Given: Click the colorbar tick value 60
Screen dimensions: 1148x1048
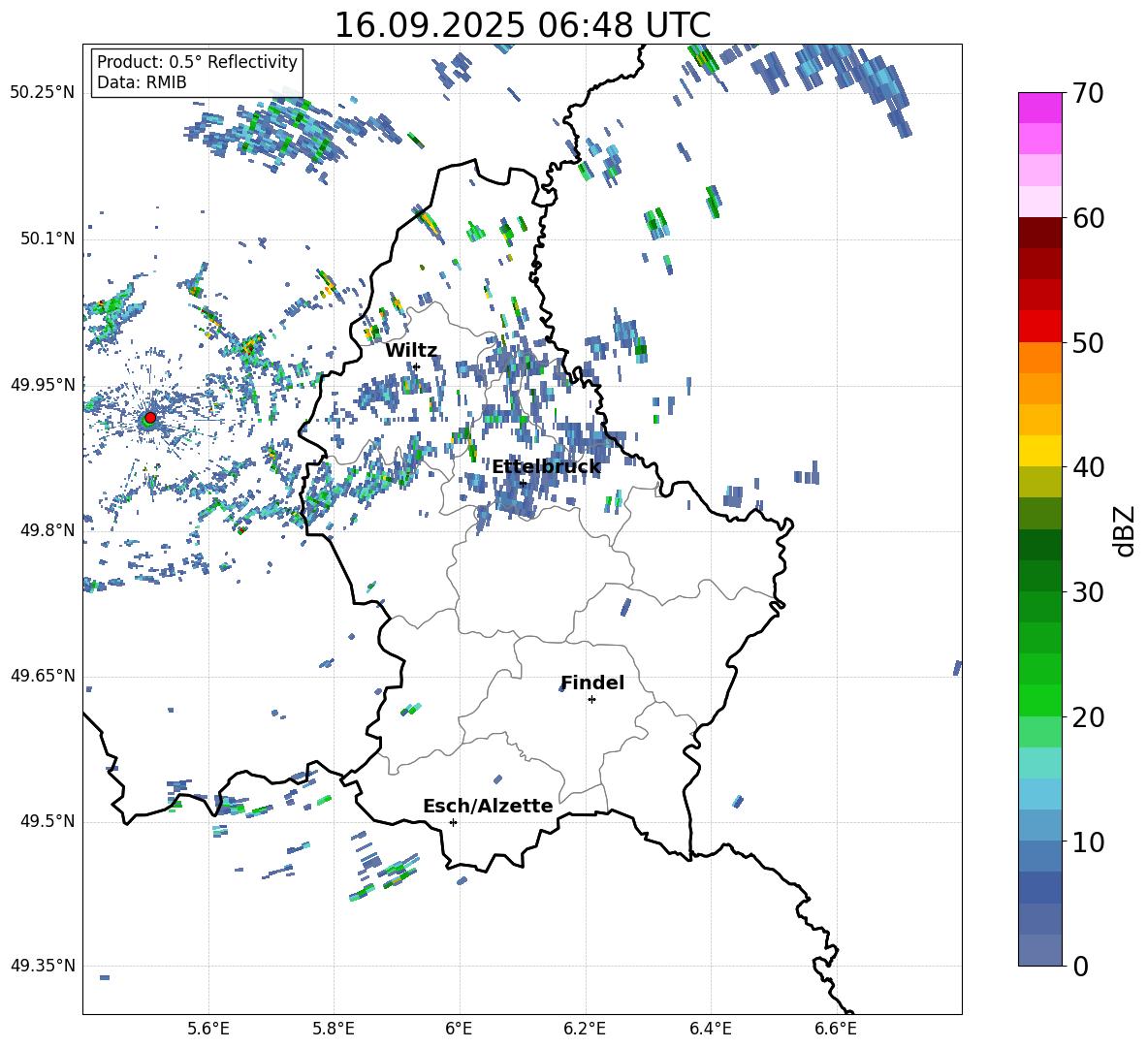Looking at the screenshot, I should point(1089,218).
